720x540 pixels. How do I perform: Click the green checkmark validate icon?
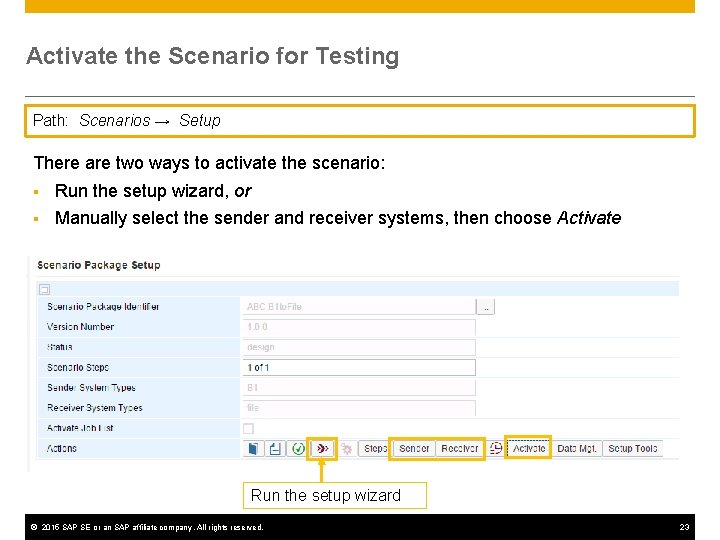tap(298, 448)
